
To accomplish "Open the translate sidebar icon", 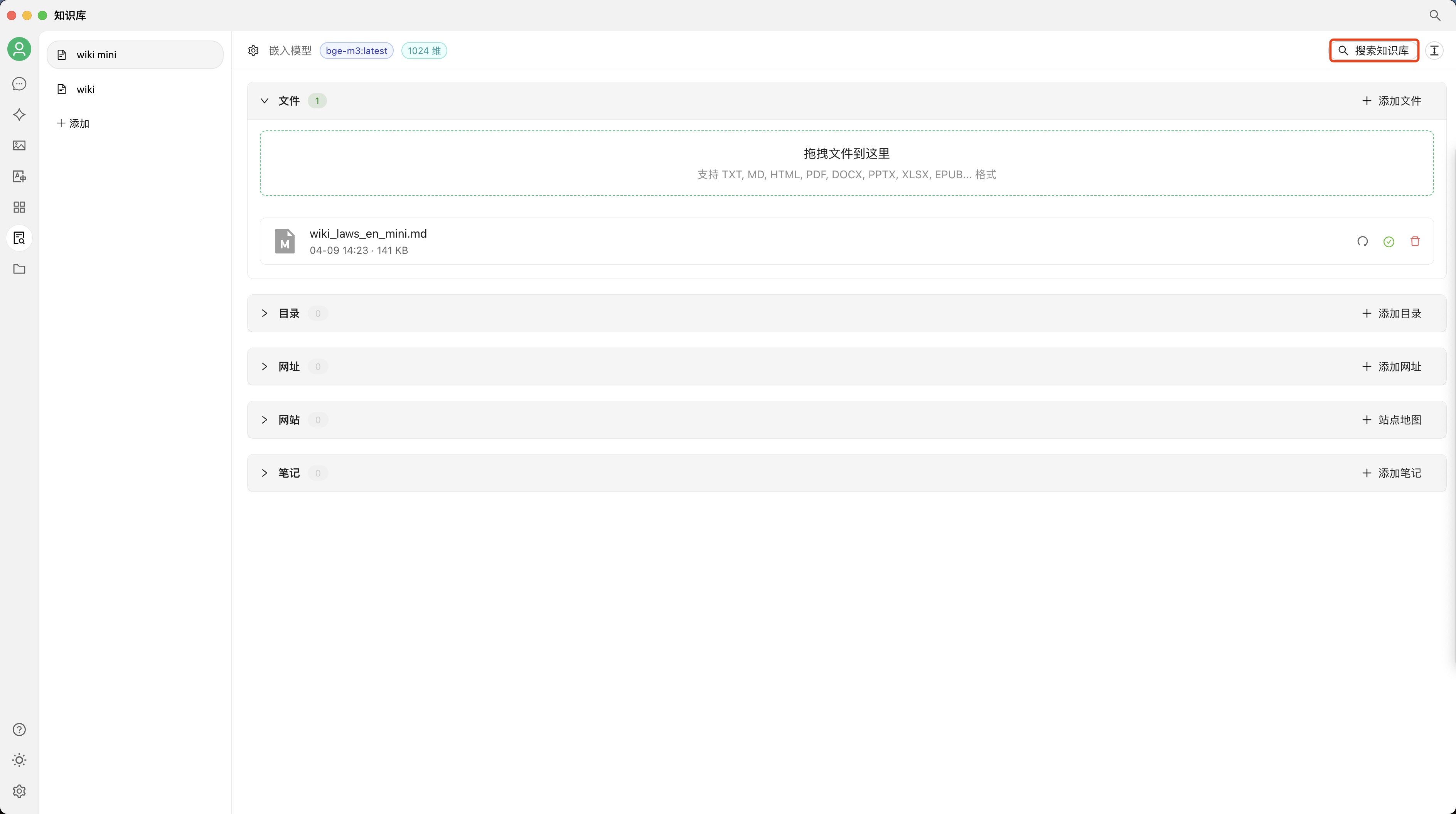I will click(19, 176).
